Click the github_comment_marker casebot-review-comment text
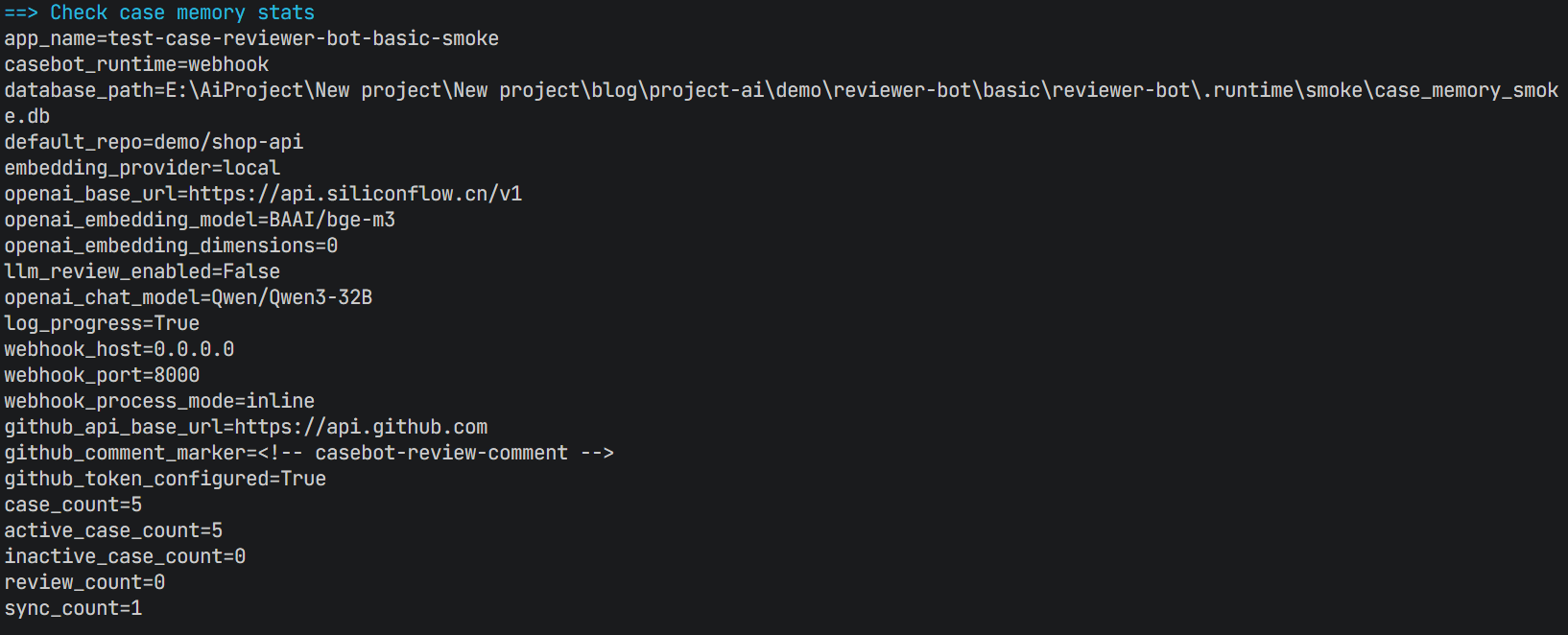Image resolution: width=1568 pixels, height=635 pixels. coord(441,453)
